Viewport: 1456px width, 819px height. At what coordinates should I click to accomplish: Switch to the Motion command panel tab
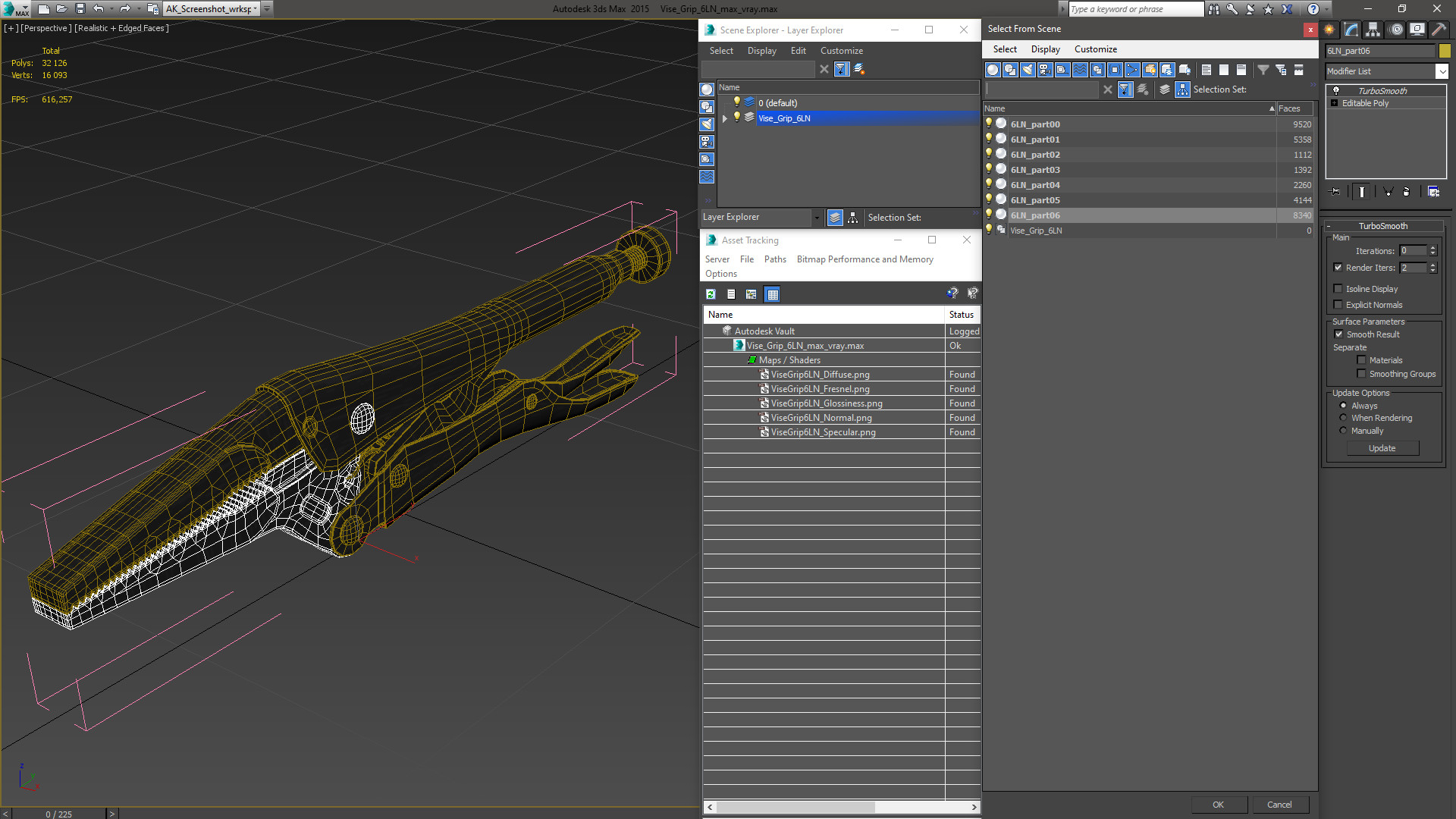(x=1396, y=30)
